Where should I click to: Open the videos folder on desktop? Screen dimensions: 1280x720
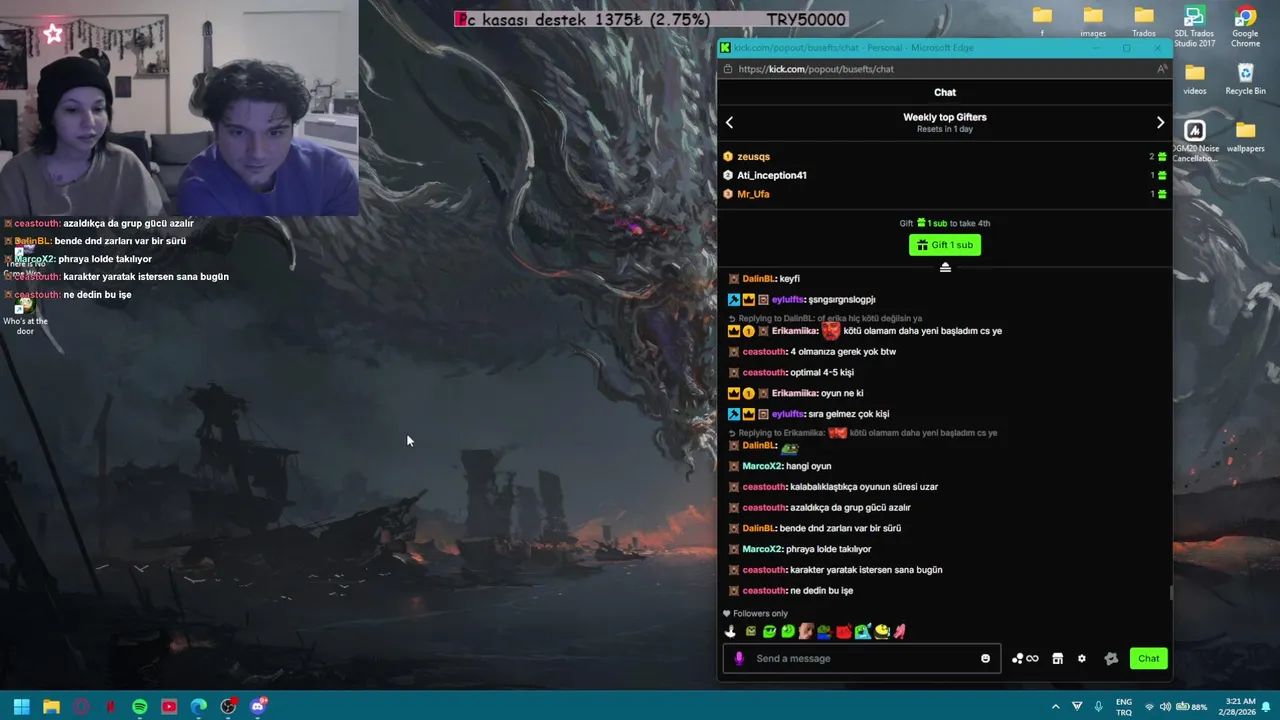pyautogui.click(x=1194, y=79)
